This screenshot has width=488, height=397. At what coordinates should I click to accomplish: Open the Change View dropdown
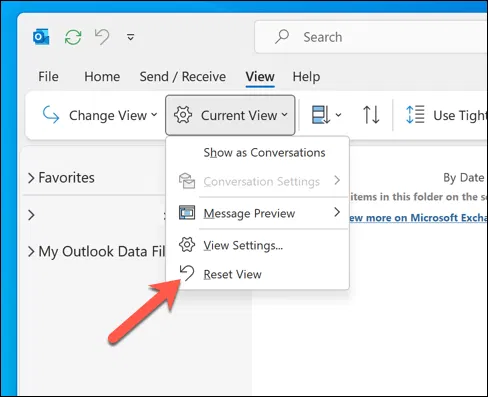click(100, 115)
